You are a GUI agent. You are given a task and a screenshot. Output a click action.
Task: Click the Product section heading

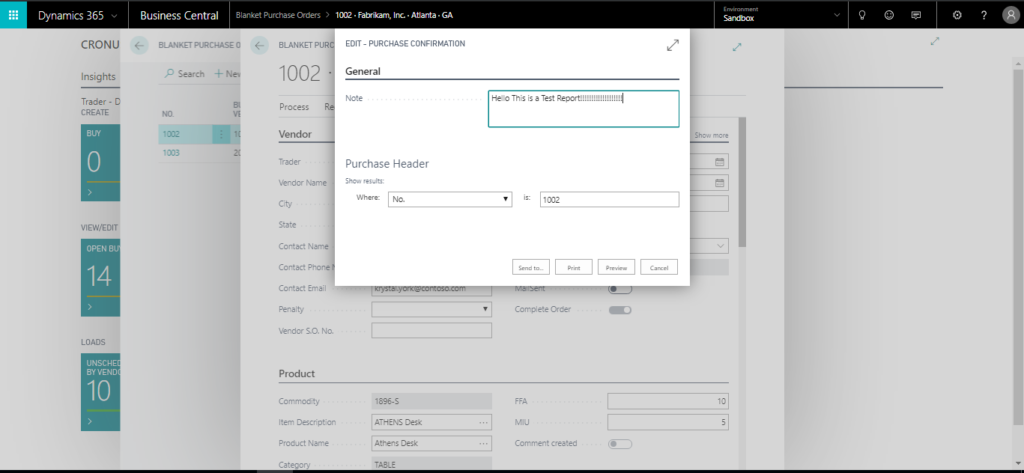coord(296,374)
